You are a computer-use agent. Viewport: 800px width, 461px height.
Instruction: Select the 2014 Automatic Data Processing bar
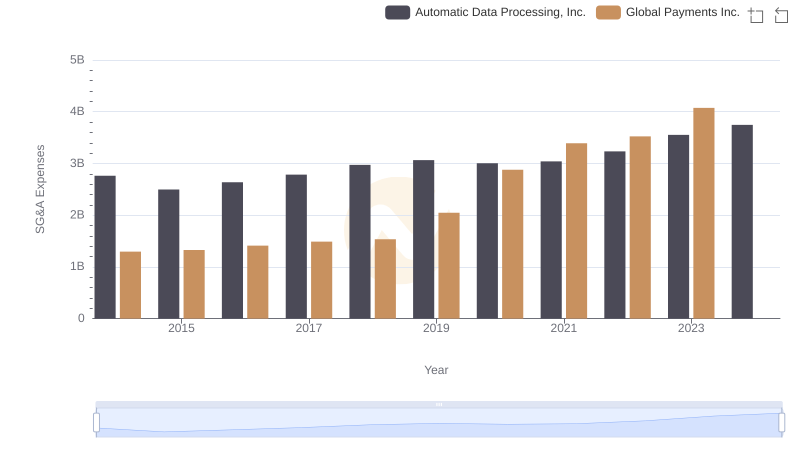105,247
